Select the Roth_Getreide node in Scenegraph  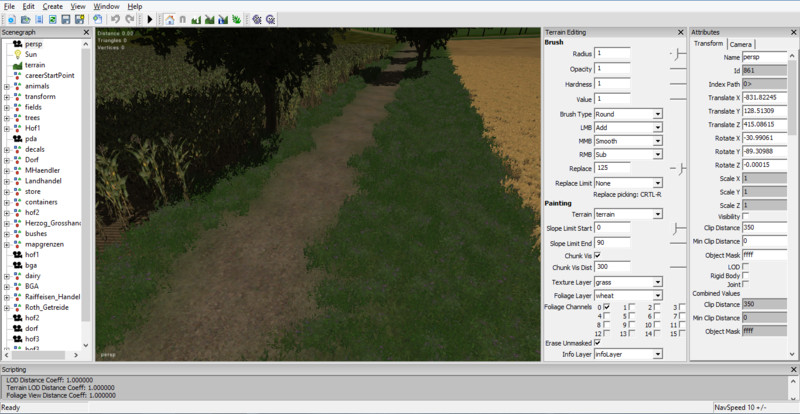pos(46,307)
